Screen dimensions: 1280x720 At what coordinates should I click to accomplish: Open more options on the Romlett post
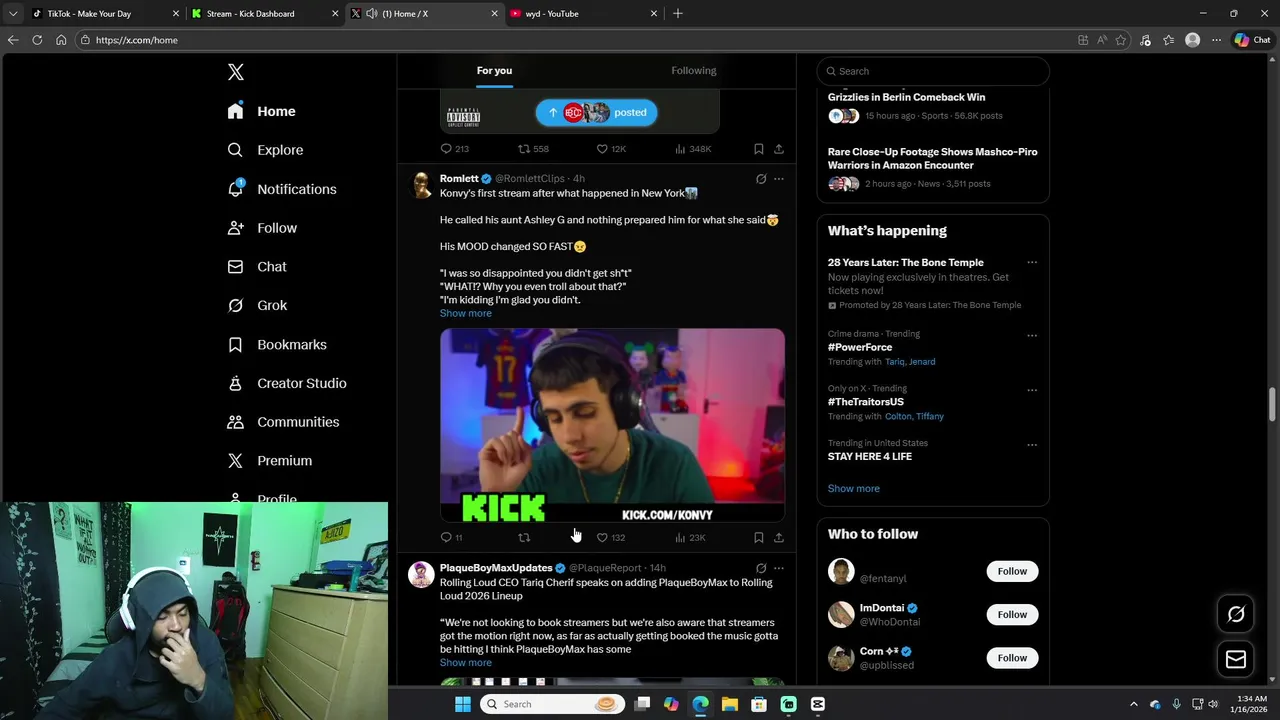point(779,179)
